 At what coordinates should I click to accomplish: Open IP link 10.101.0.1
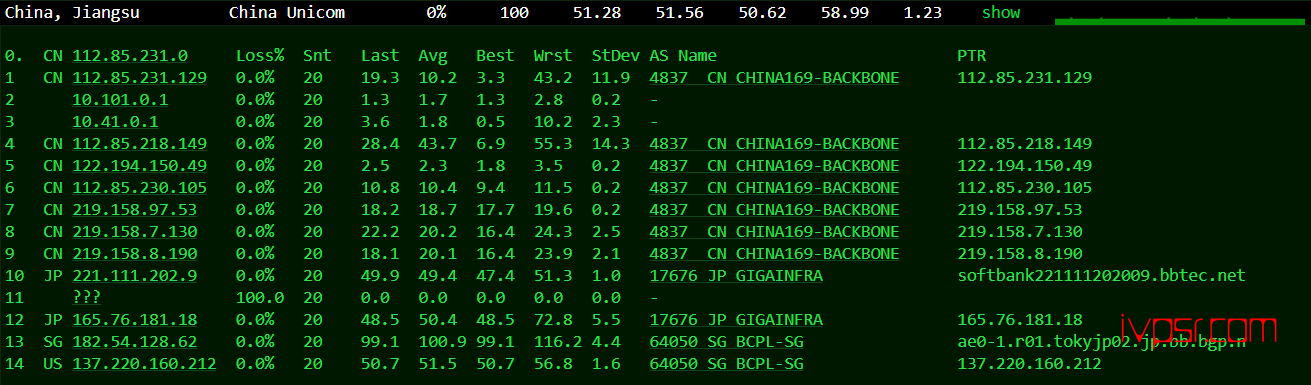[x=120, y=100]
